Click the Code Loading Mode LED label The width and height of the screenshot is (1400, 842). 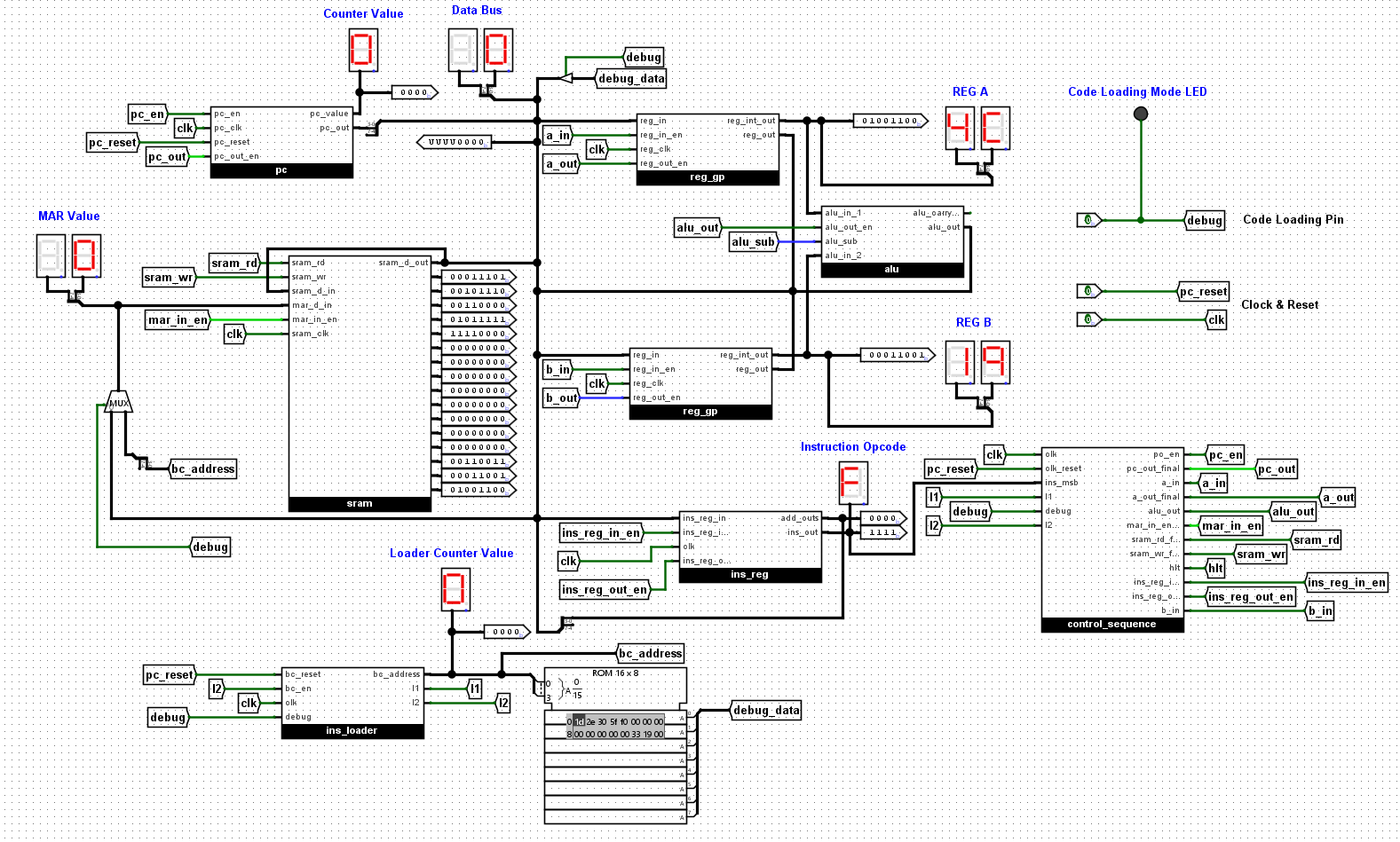click(x=1137, y=91)
